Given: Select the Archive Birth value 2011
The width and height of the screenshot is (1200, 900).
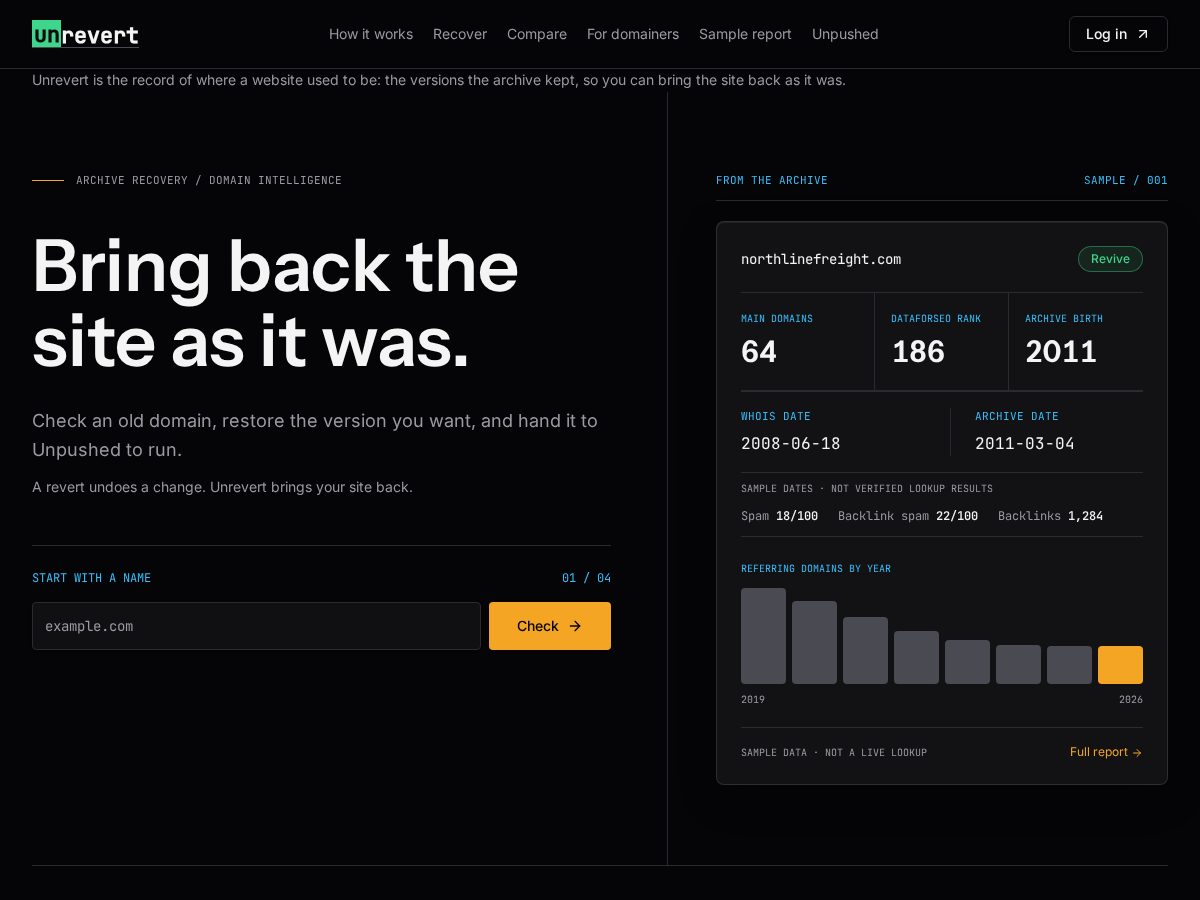Looking at the screenshot, I should (x=1061, y=352).
